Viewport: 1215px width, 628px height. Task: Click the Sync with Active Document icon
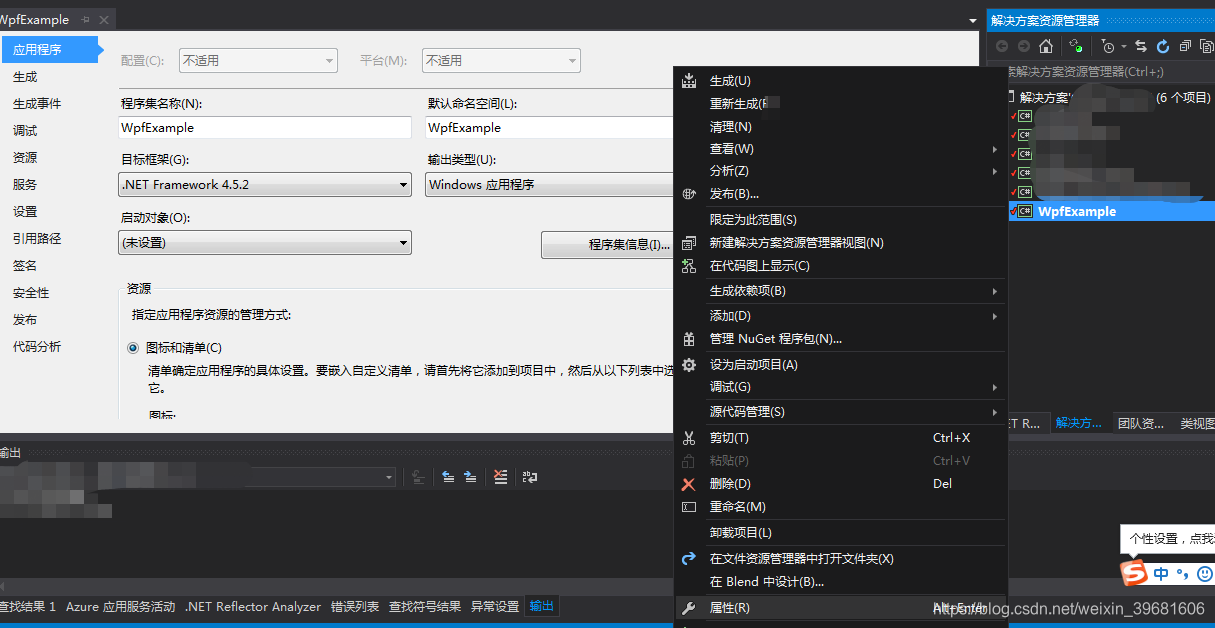1141,46
